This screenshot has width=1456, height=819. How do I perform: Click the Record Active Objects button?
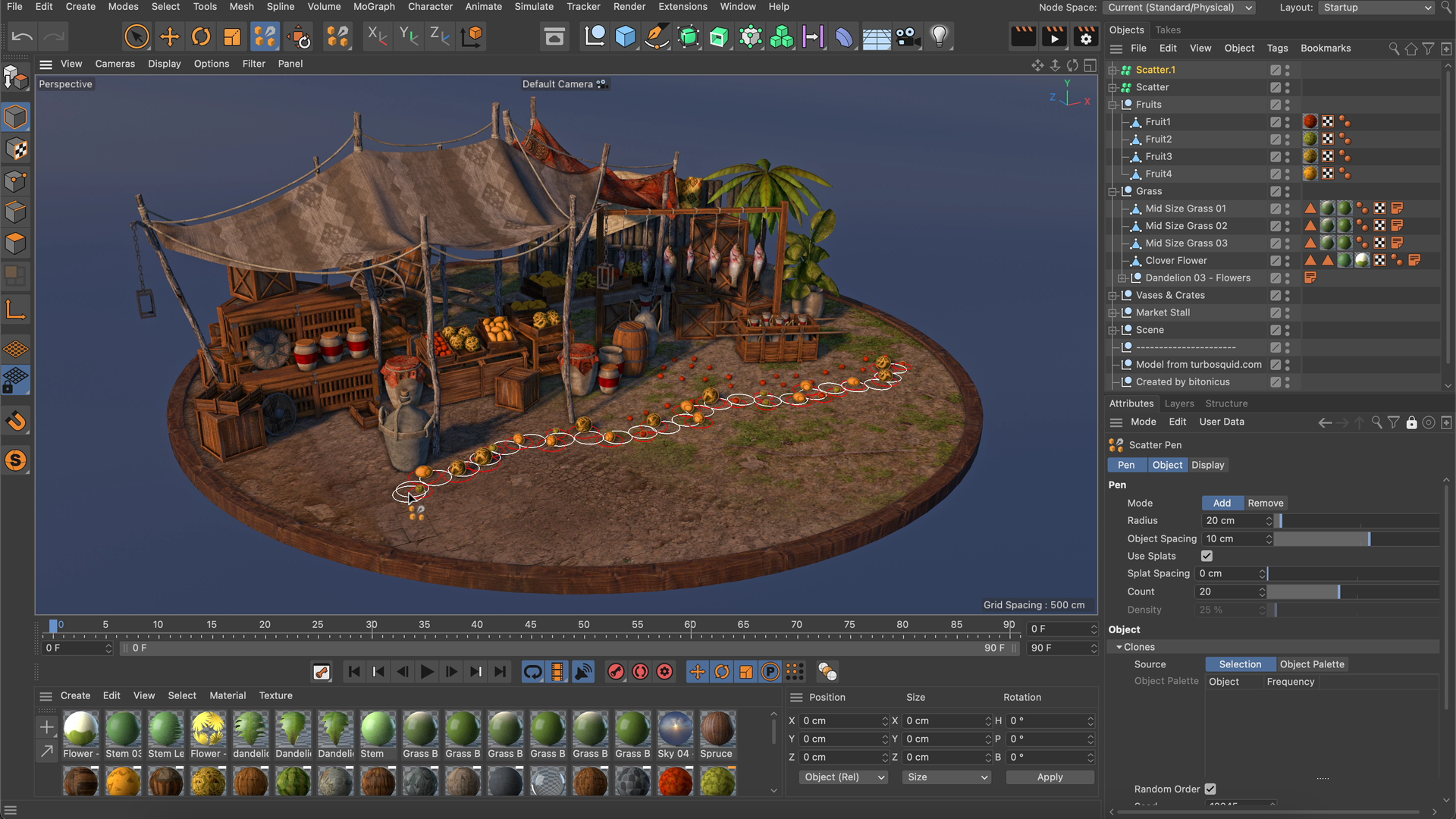tap(616, 672)
